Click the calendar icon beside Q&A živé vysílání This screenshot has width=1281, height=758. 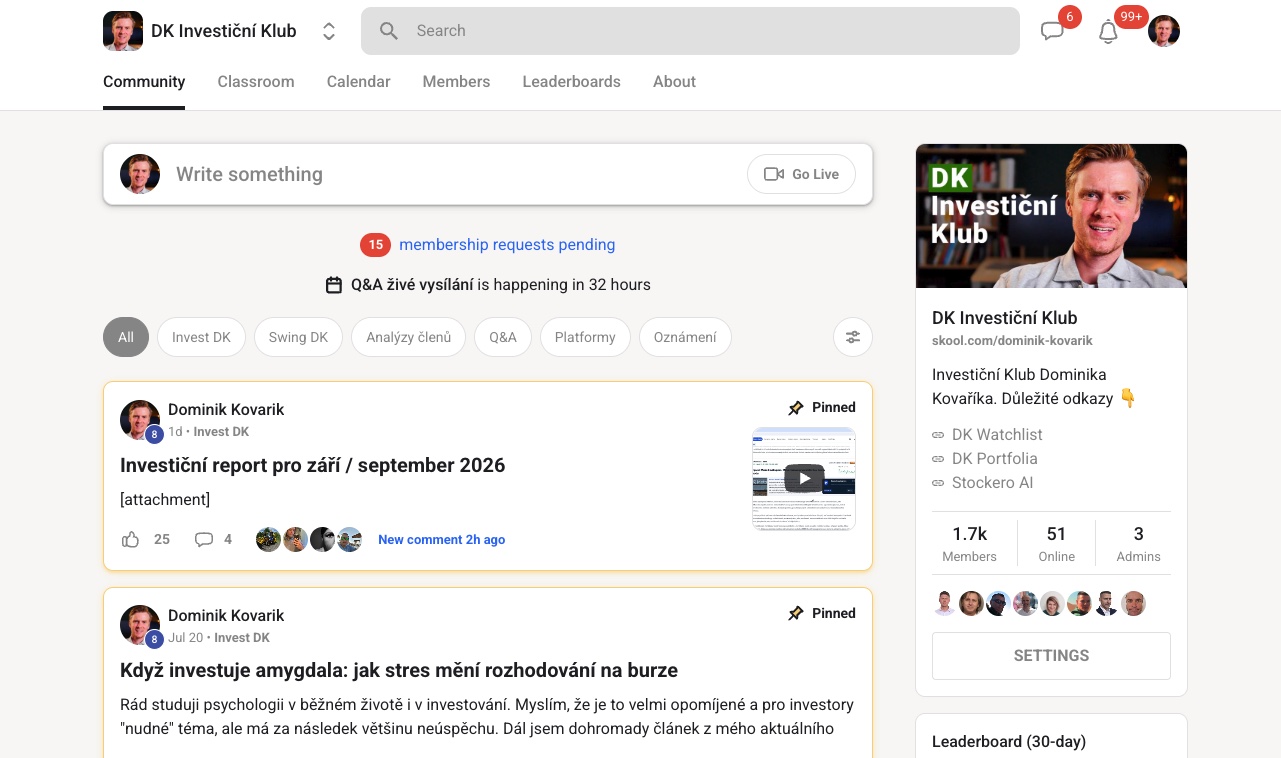click(334, 285)
